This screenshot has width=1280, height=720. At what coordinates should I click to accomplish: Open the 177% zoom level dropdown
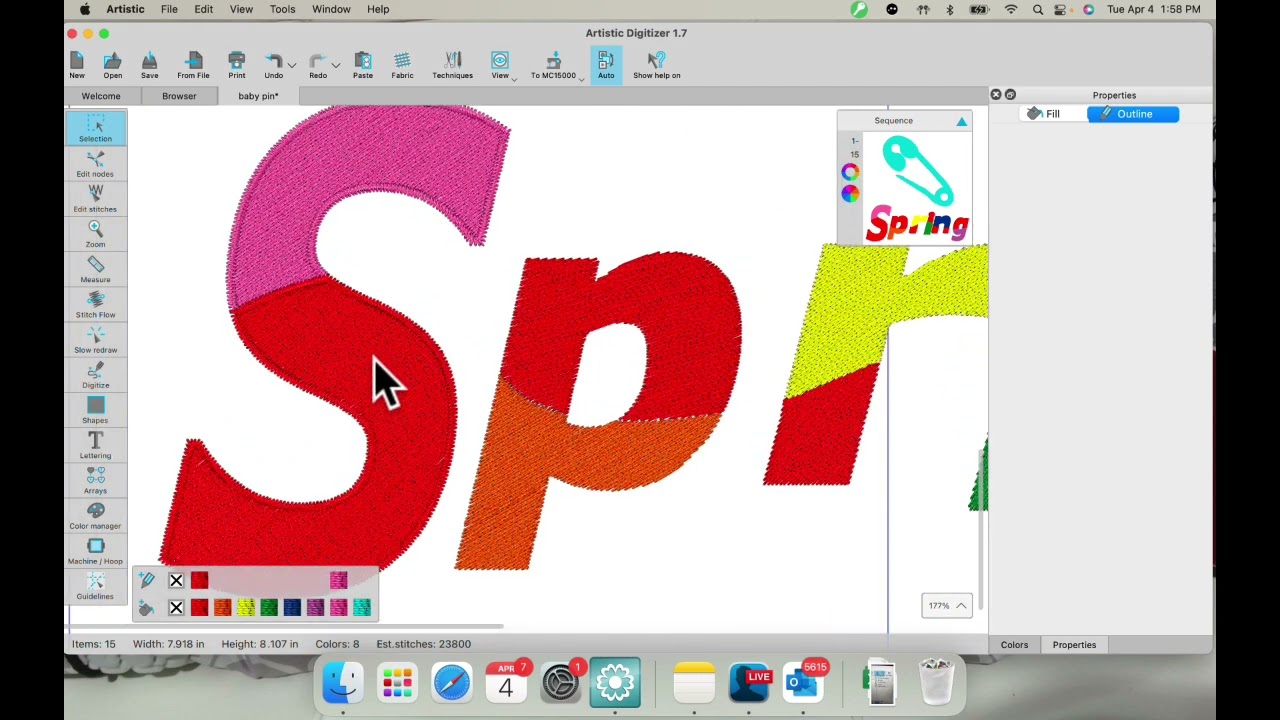[946, 605]
